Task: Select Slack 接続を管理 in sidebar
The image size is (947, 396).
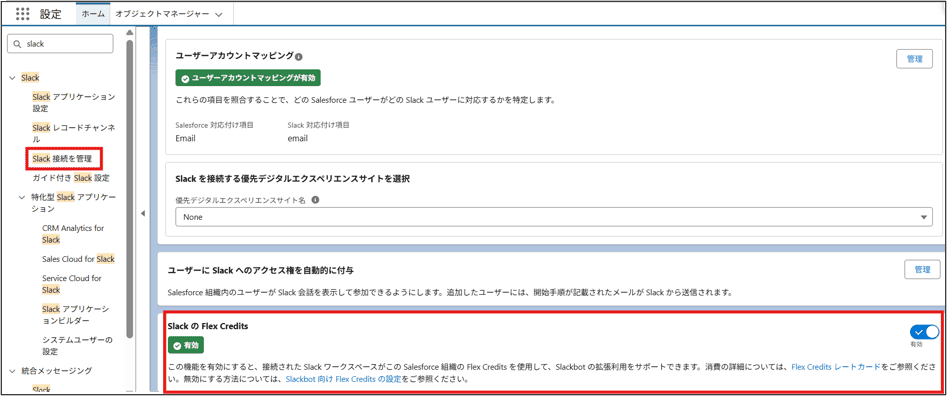Action: 62,159
